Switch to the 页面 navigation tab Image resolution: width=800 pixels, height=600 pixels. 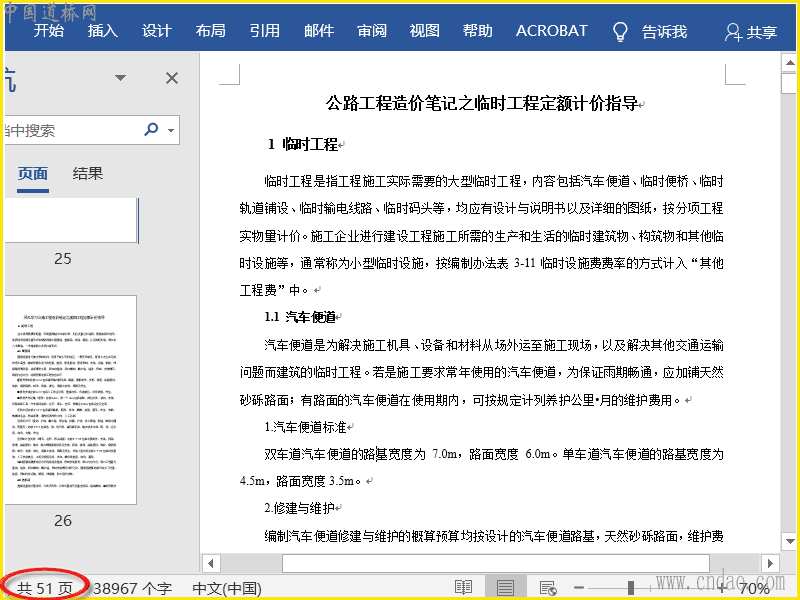pos(33,173)
